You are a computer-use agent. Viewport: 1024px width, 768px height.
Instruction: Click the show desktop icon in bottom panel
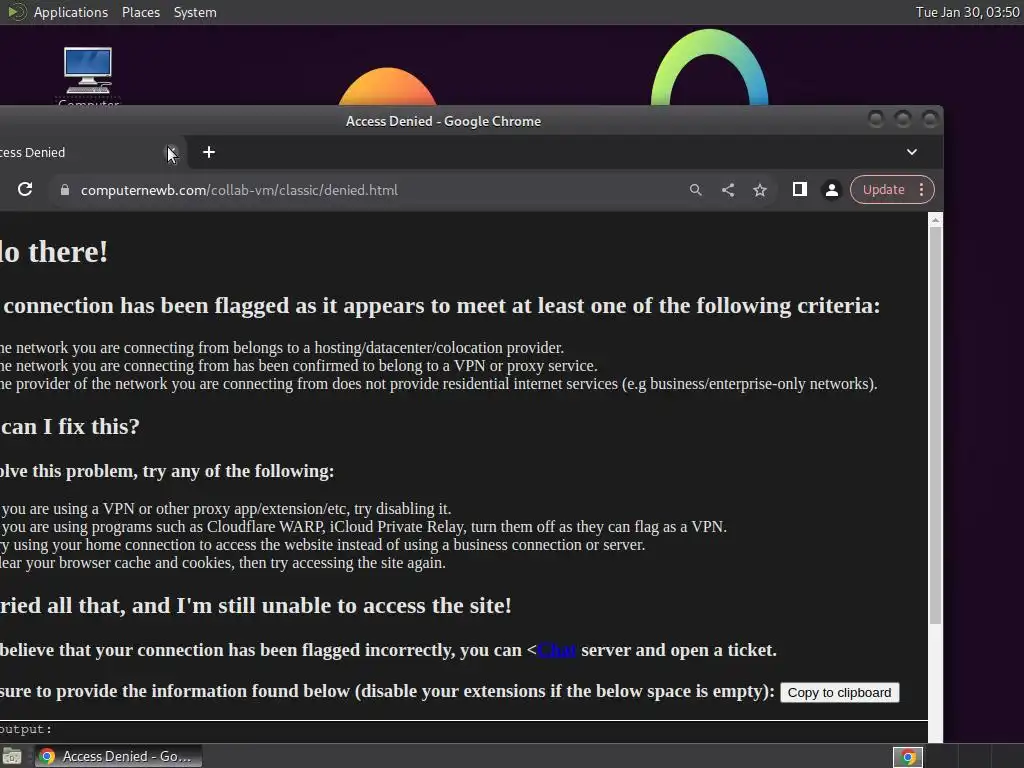(12, 756)
